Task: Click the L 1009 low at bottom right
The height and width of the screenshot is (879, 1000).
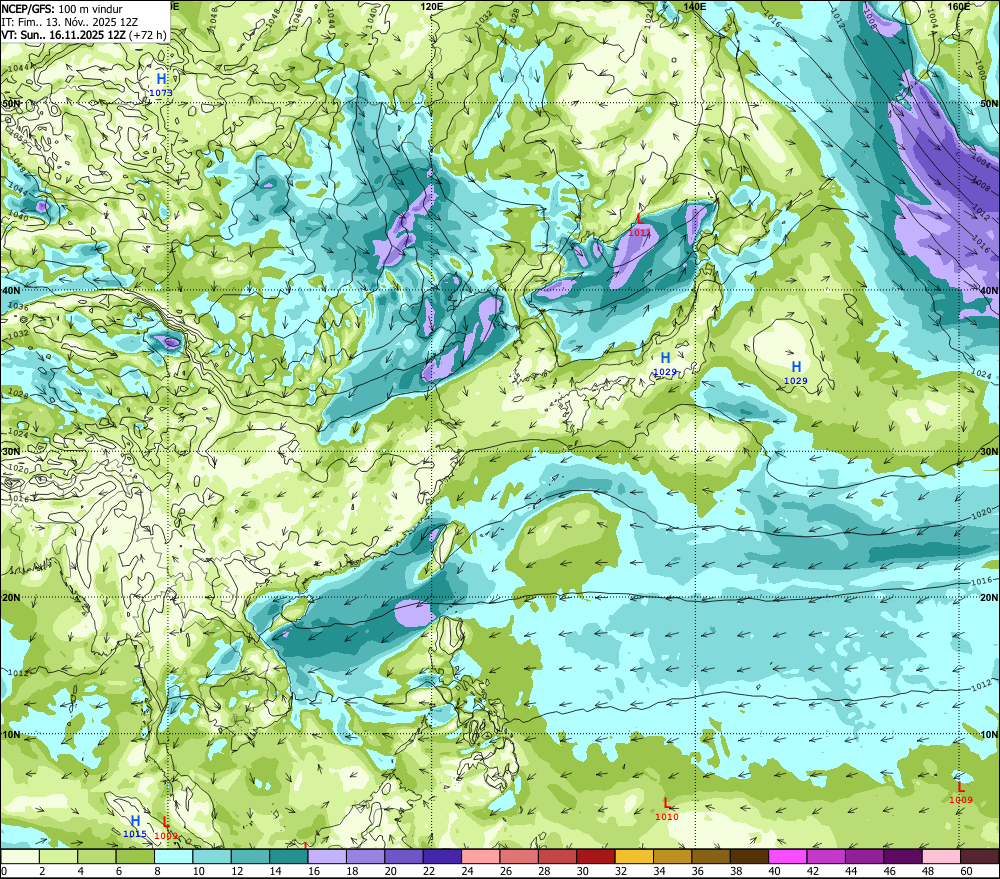Action: click(961, 792)
